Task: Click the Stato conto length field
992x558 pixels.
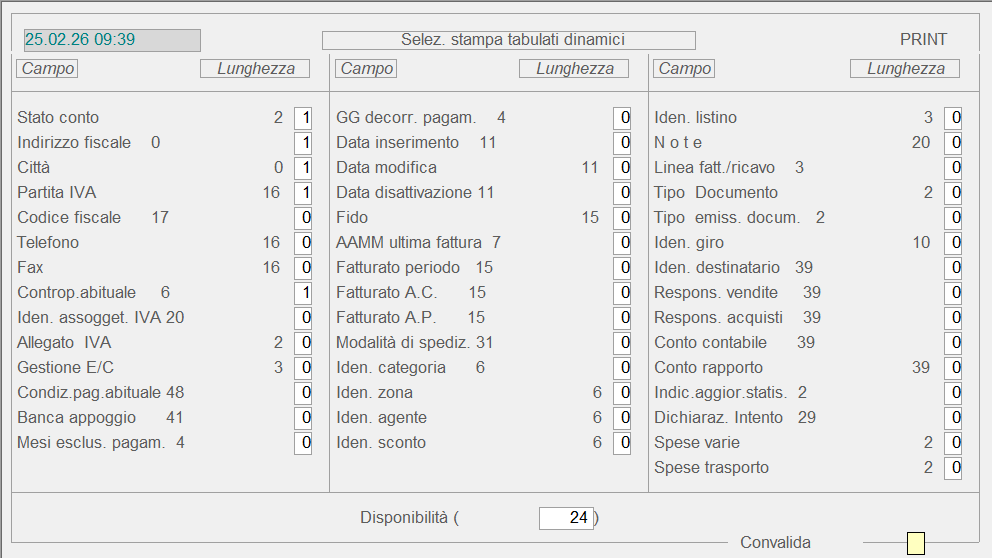Action: click(x=303, y=118)
